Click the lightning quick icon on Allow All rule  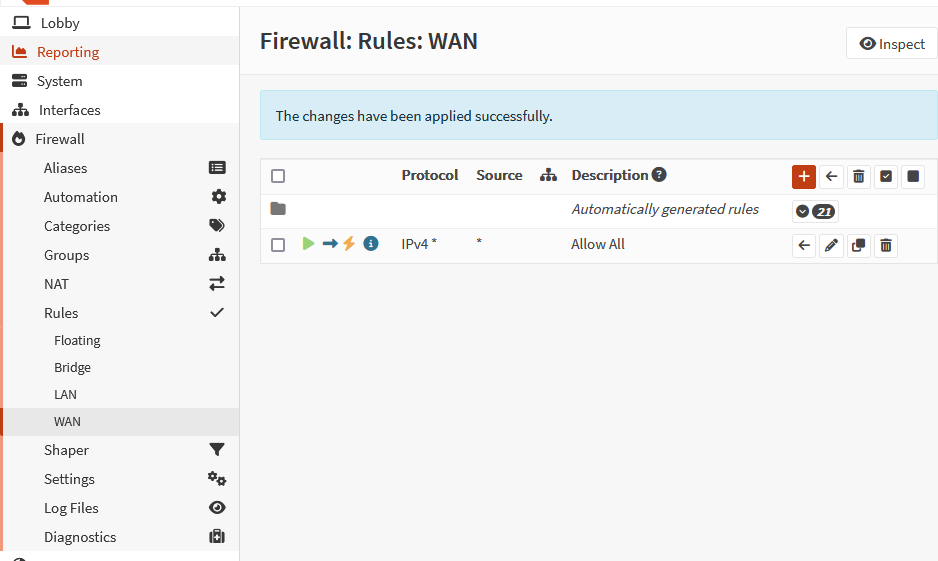pyautogui.click(x=349, y=244)
